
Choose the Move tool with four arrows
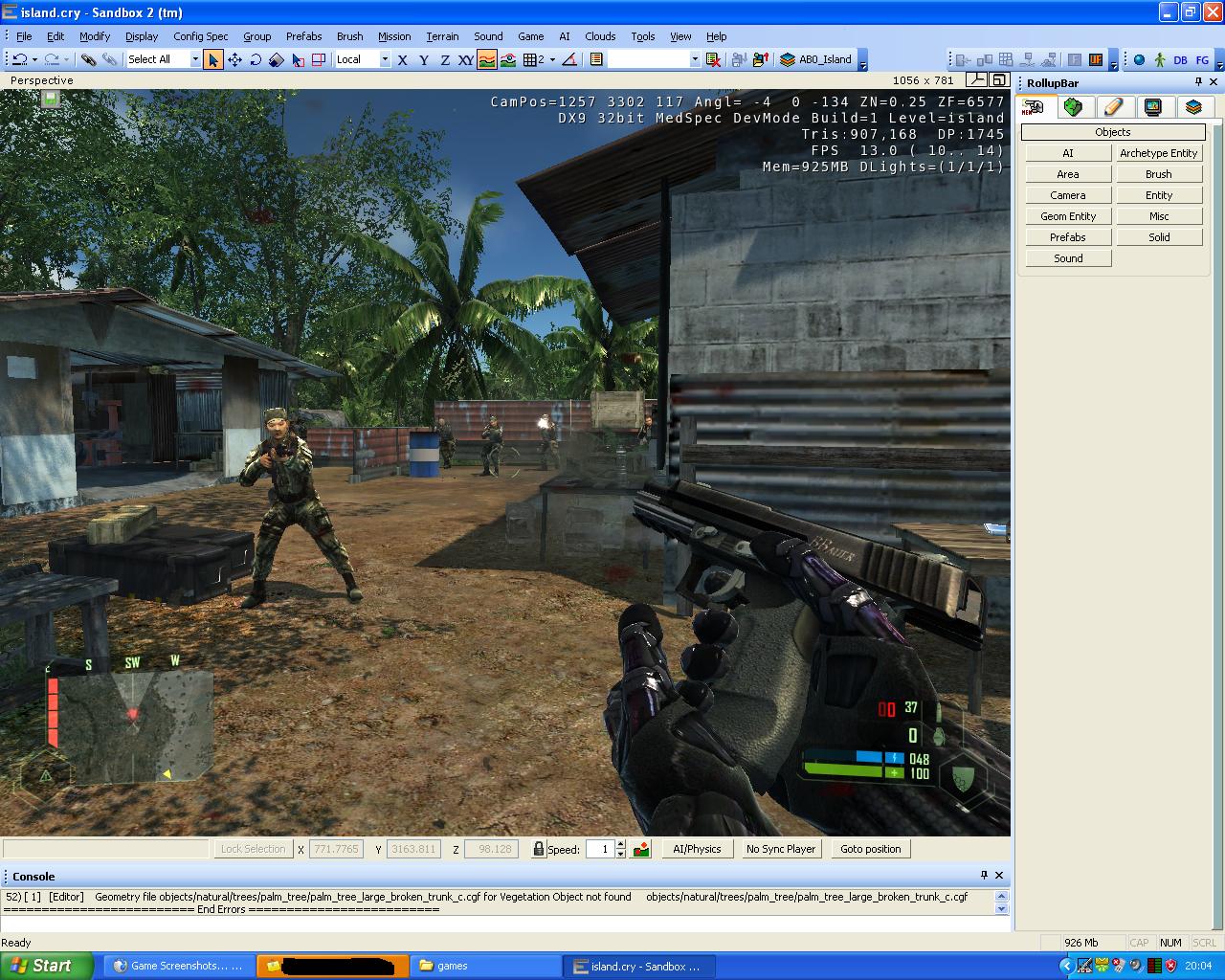coord(234,59)
